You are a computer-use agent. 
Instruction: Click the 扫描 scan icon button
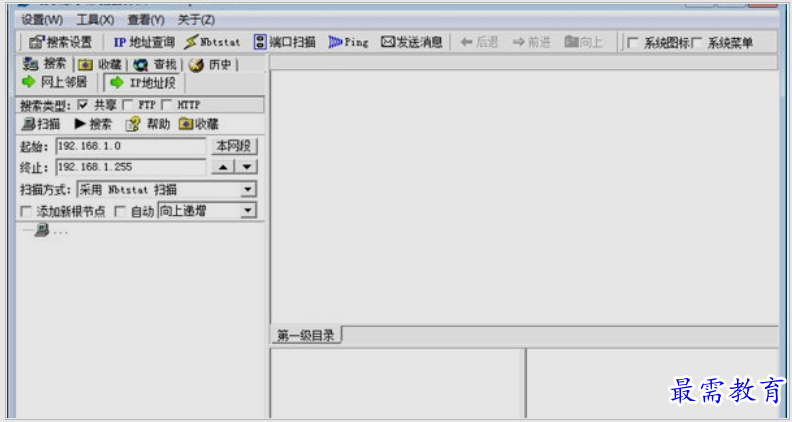(x=41, y=124)
